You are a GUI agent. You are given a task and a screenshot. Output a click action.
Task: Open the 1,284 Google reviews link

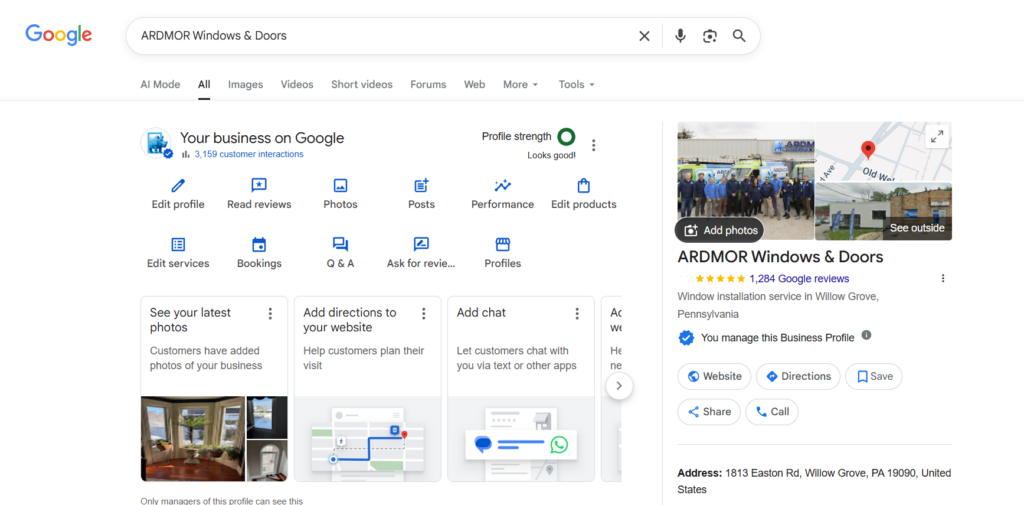(x=798, y=279)
